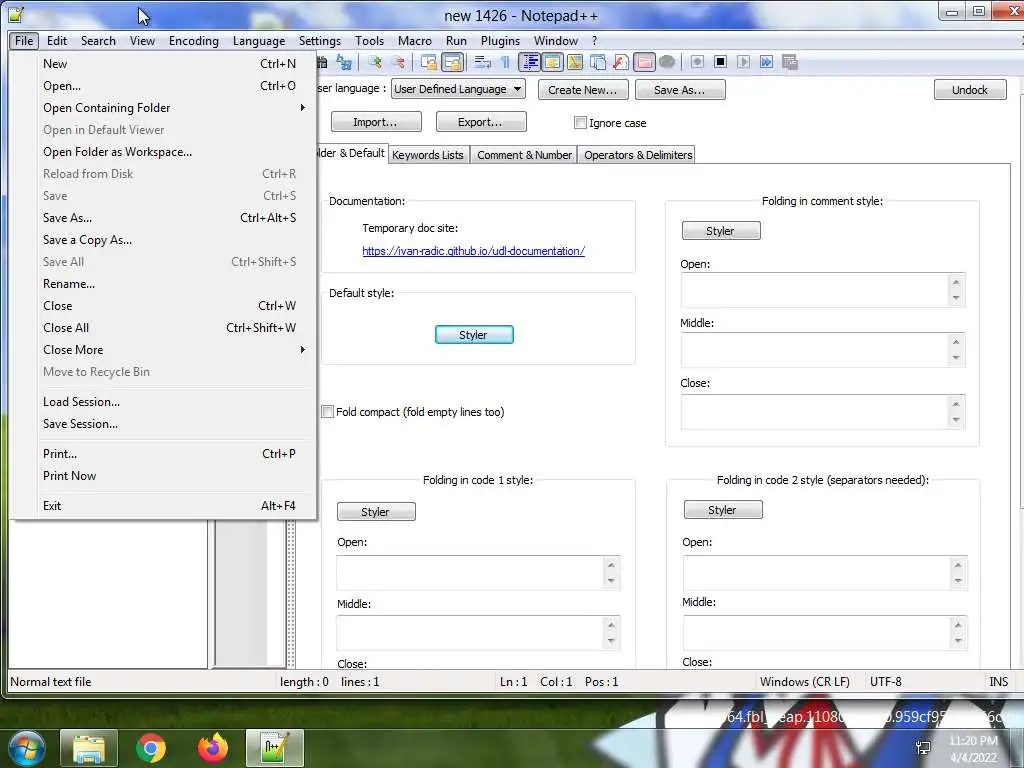
Task: Check Fold compact (fold empty lines too)
Action: tap(328, 411)
